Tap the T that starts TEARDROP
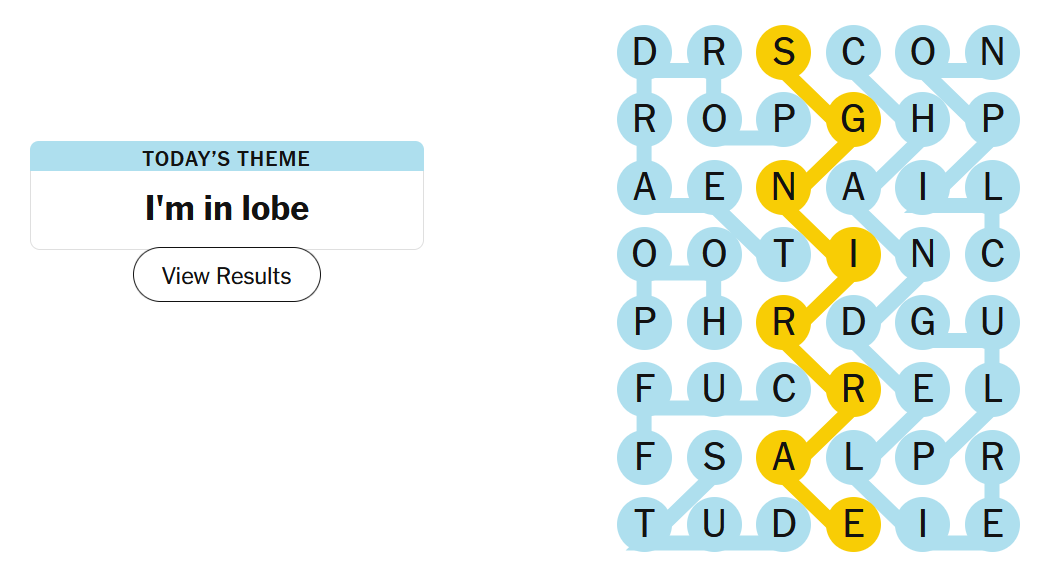The image size is (1038, 584). (x=784, y=254)
